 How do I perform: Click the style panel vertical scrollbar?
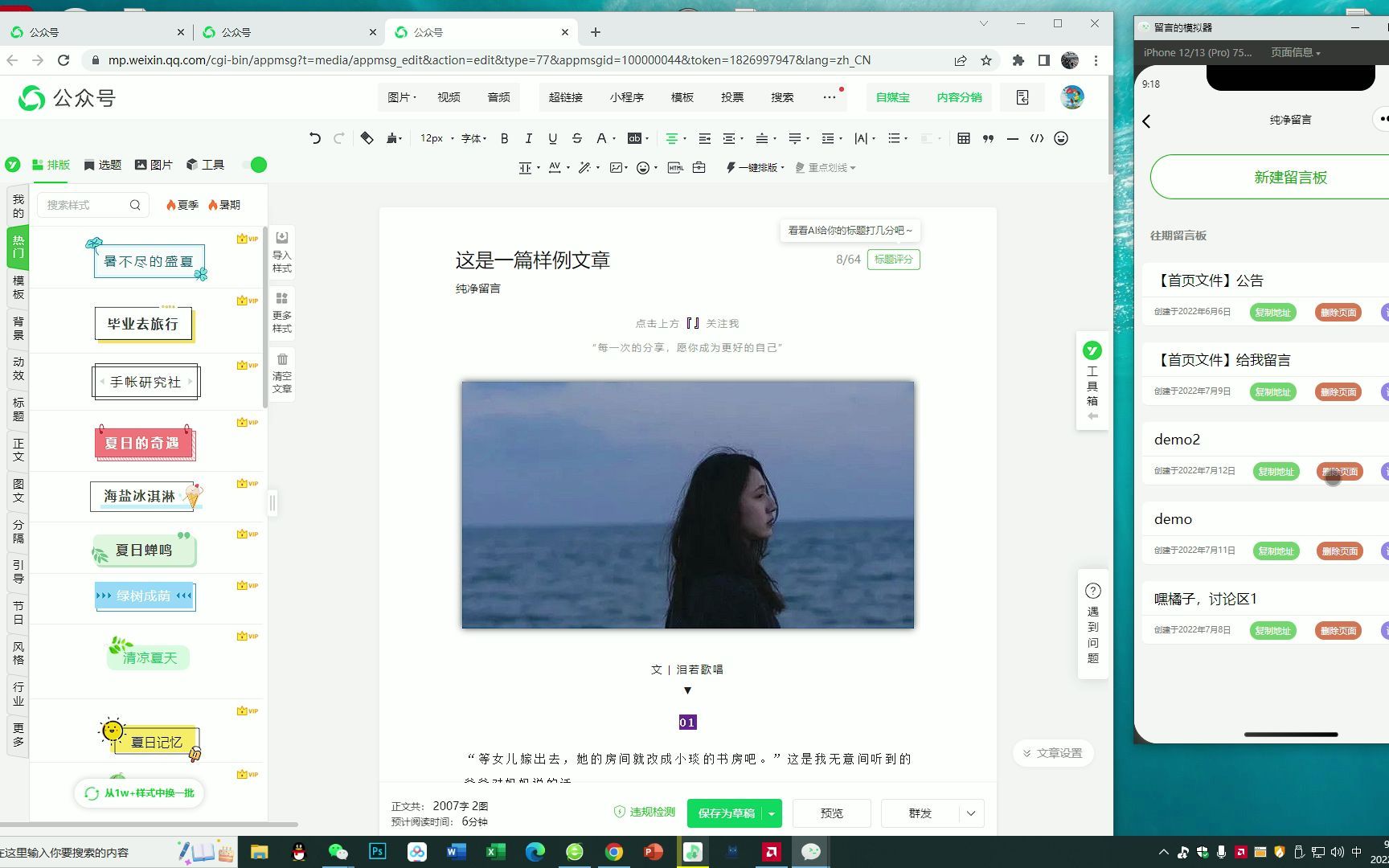pos(264,317)
